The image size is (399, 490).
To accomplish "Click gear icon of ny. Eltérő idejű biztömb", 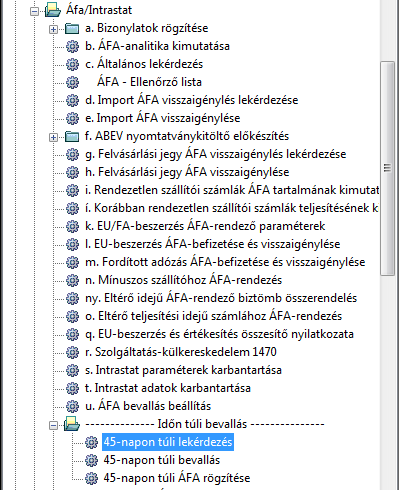I will pyautogui.click(x=72, y=298).
